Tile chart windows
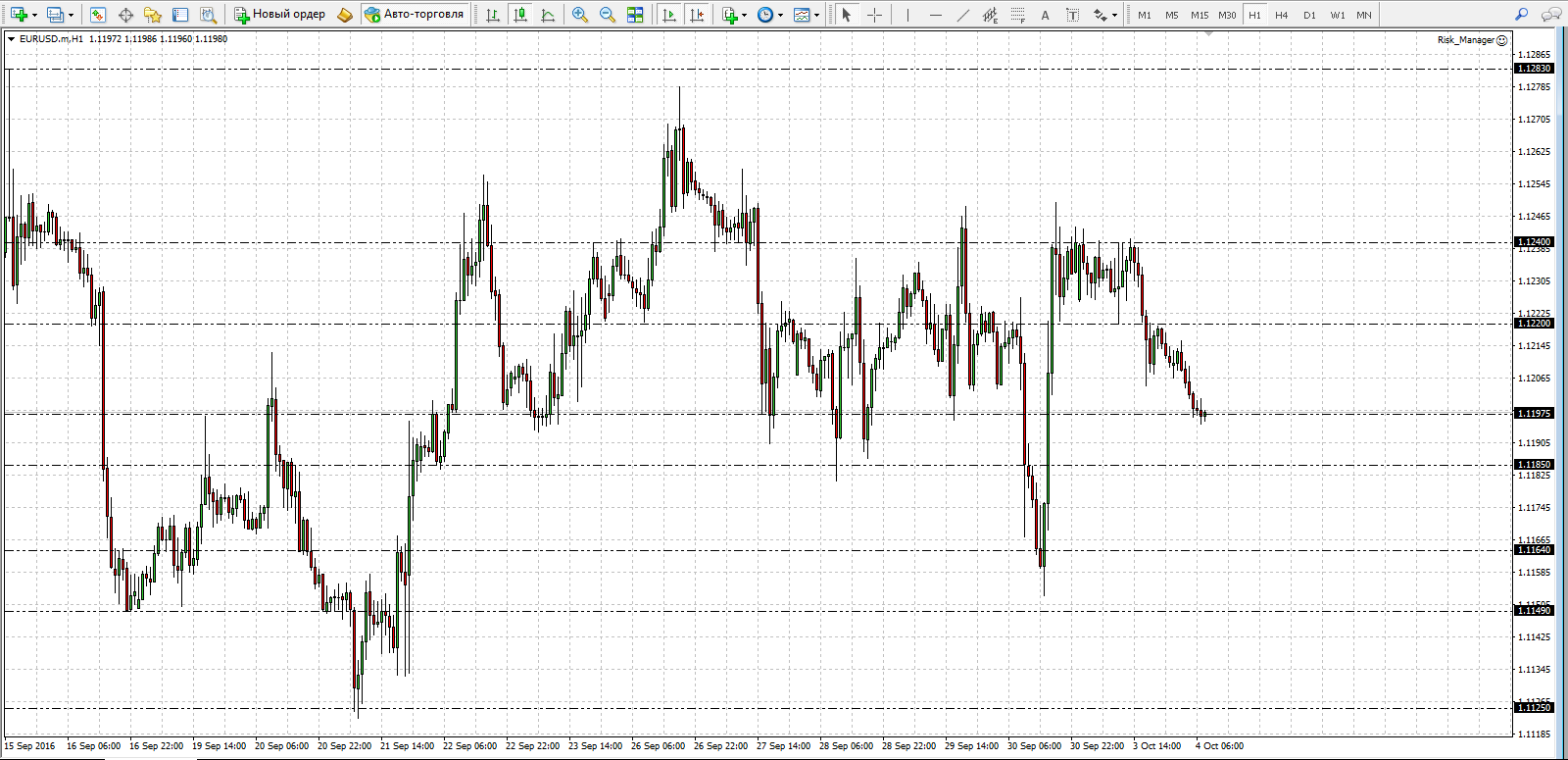Screen dimensions: 1568x760 pyautogui.click(x=635, y=15)
